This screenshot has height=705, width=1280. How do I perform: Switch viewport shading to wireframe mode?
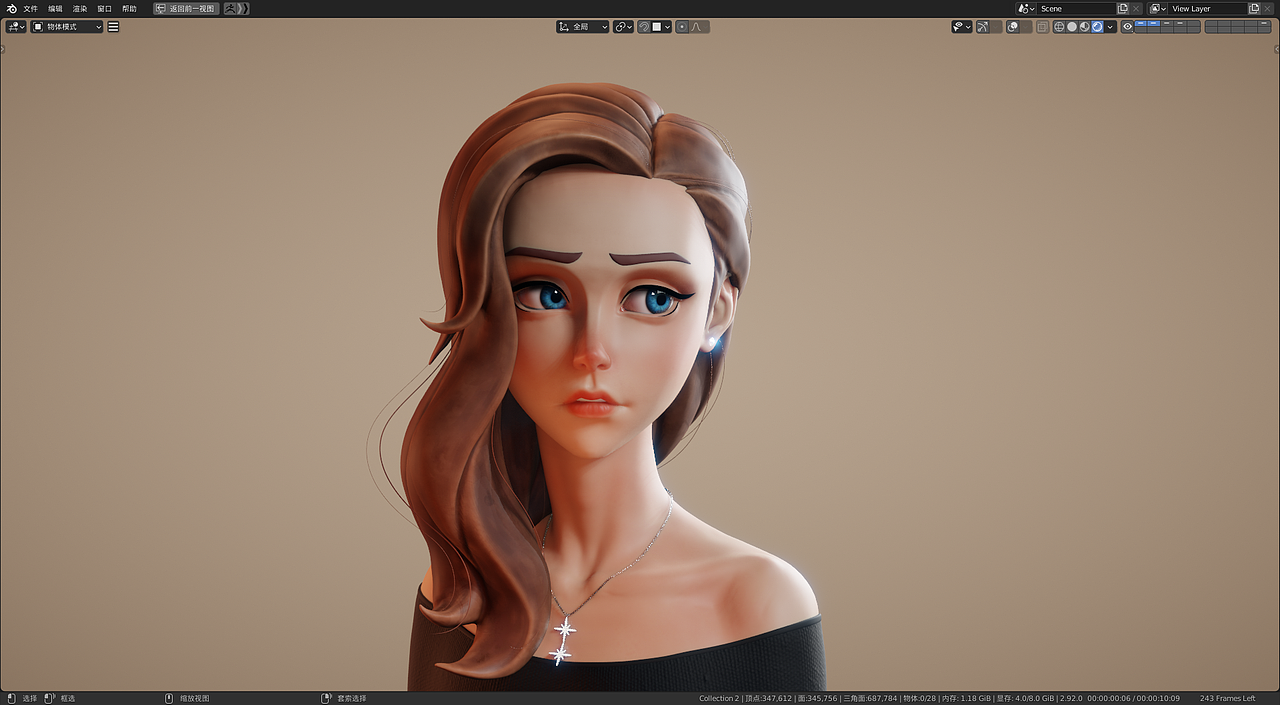(x=1059, y=26)
